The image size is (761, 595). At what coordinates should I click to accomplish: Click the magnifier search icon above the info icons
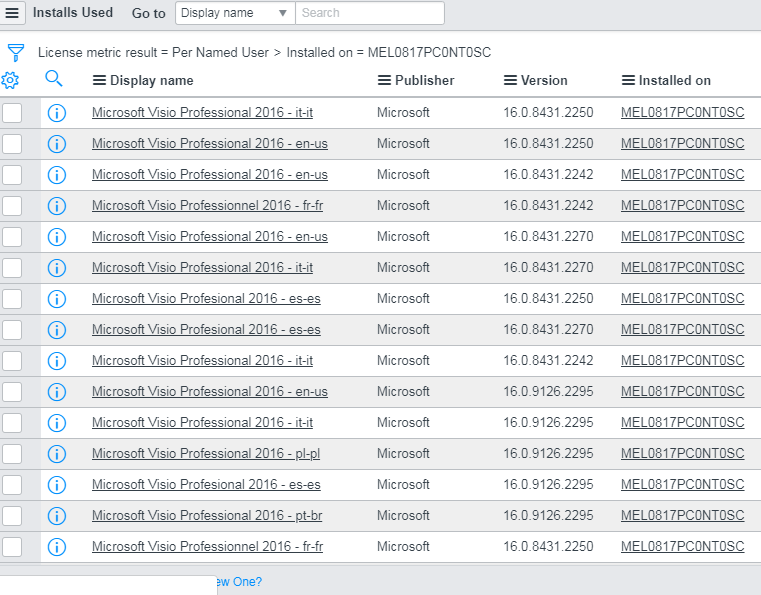click(54, 78)
